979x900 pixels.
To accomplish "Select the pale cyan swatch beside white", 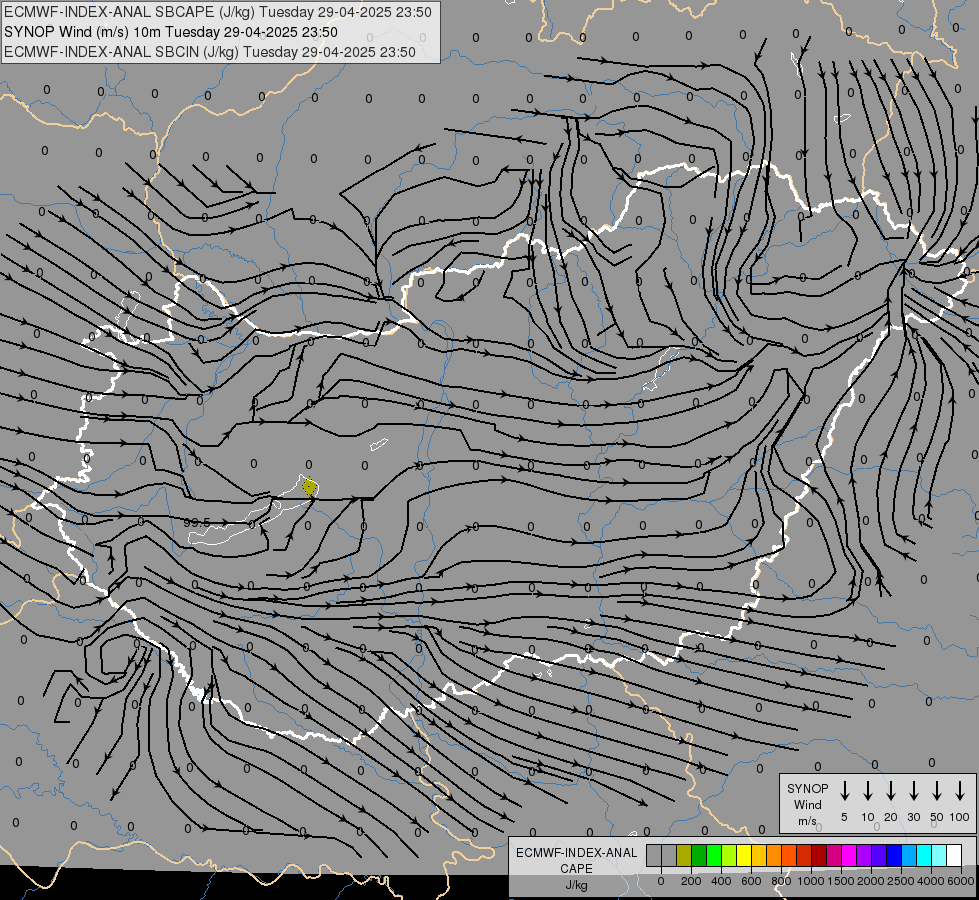I will (938, 855).
